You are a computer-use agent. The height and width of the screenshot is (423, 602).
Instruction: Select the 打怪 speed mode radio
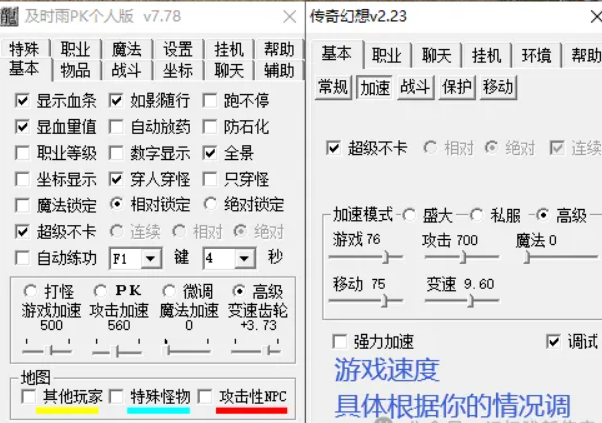tap(30, 291)
